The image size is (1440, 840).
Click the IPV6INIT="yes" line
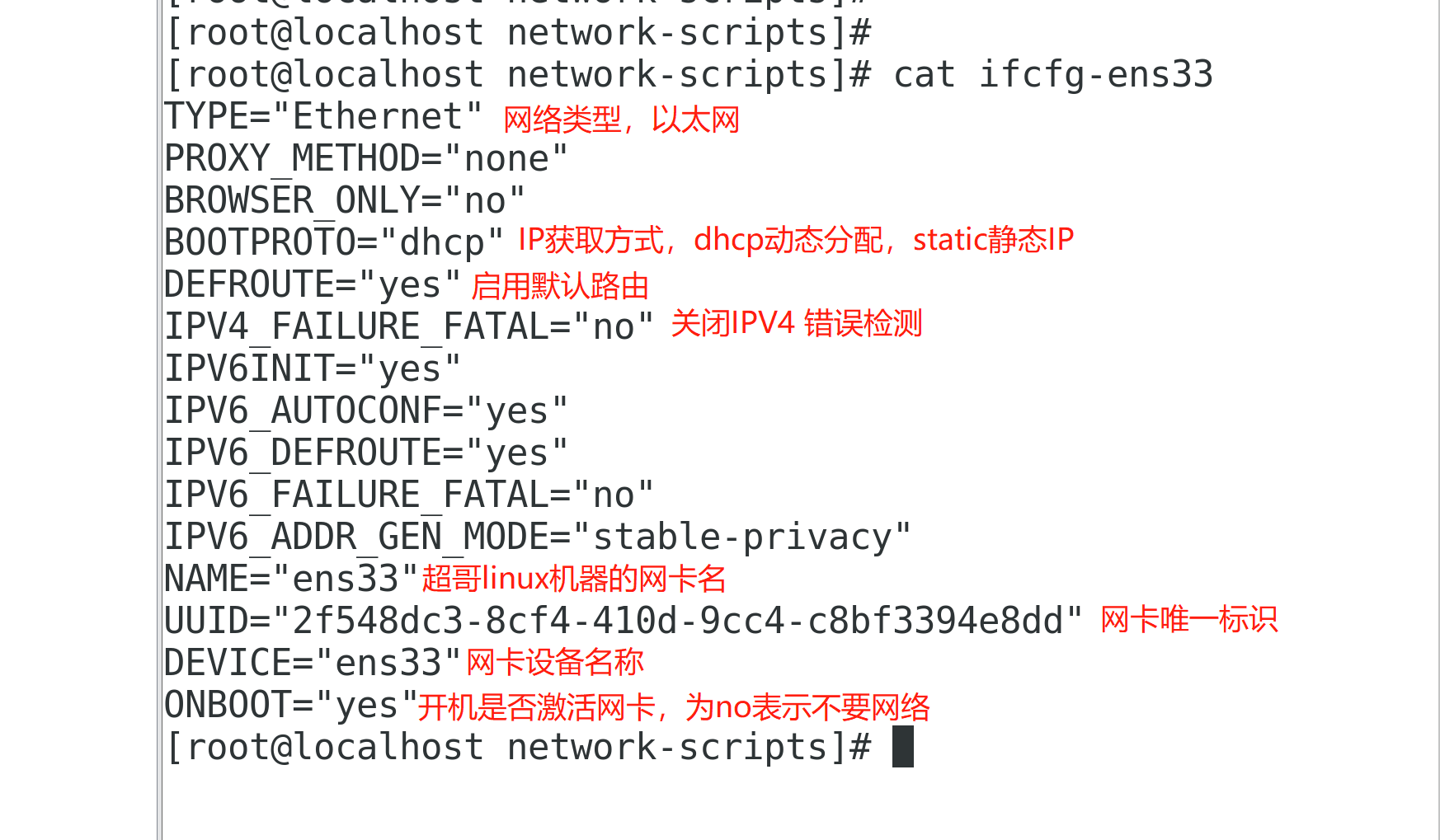313,369
